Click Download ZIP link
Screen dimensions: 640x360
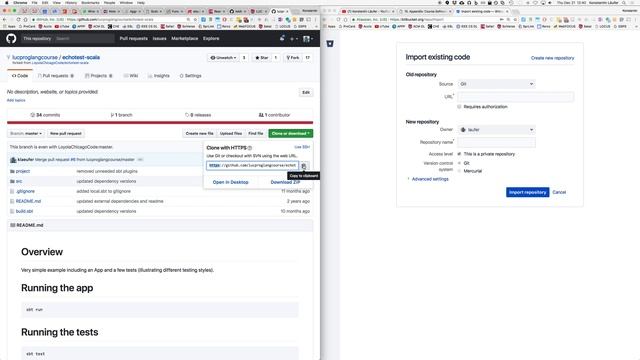click(x=285, y=182)
